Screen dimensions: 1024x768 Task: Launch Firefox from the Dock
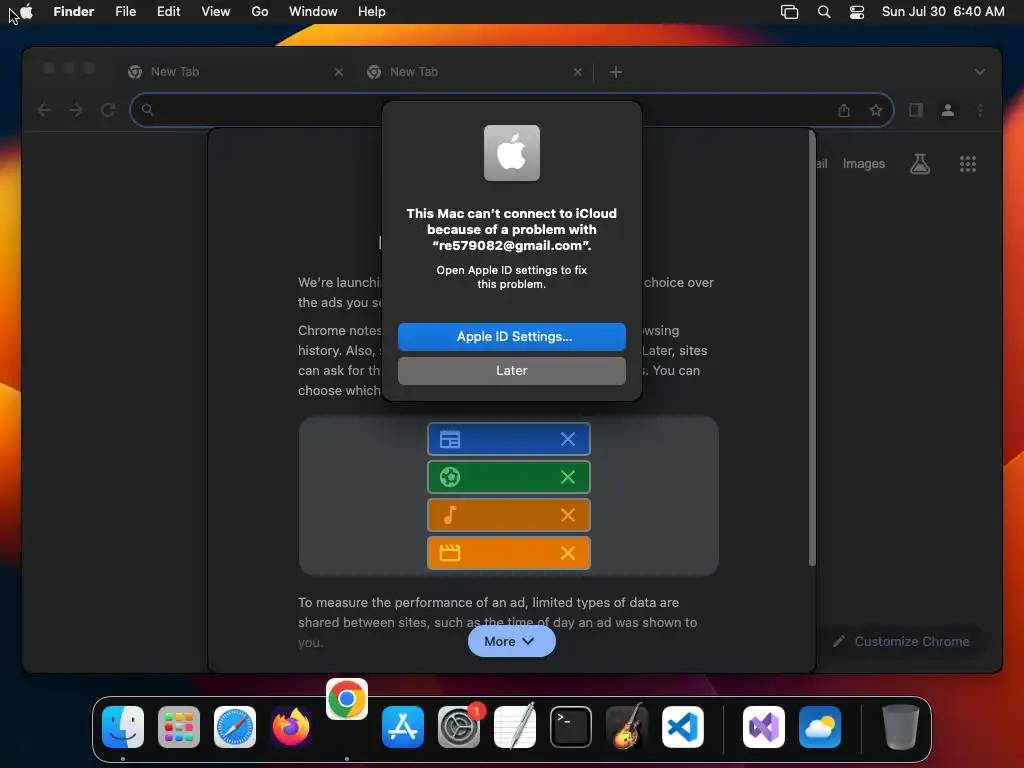[x=291, y=727]
